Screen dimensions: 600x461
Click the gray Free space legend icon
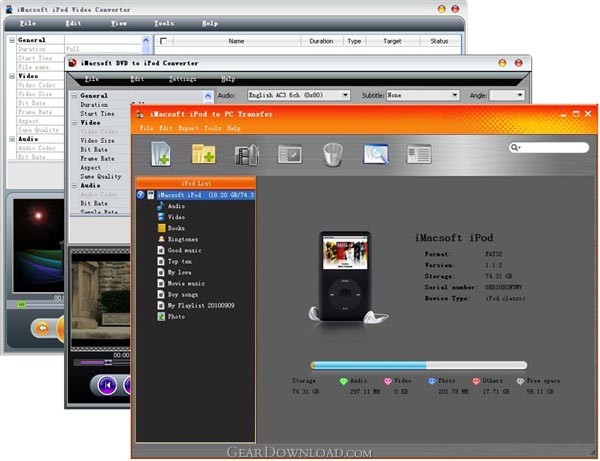tap(520, 381)
